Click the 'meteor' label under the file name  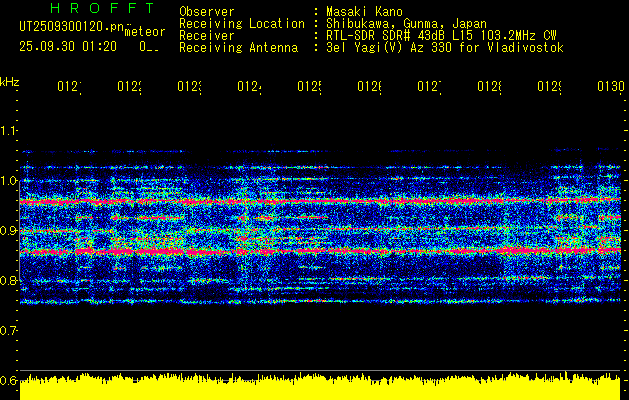145,32
